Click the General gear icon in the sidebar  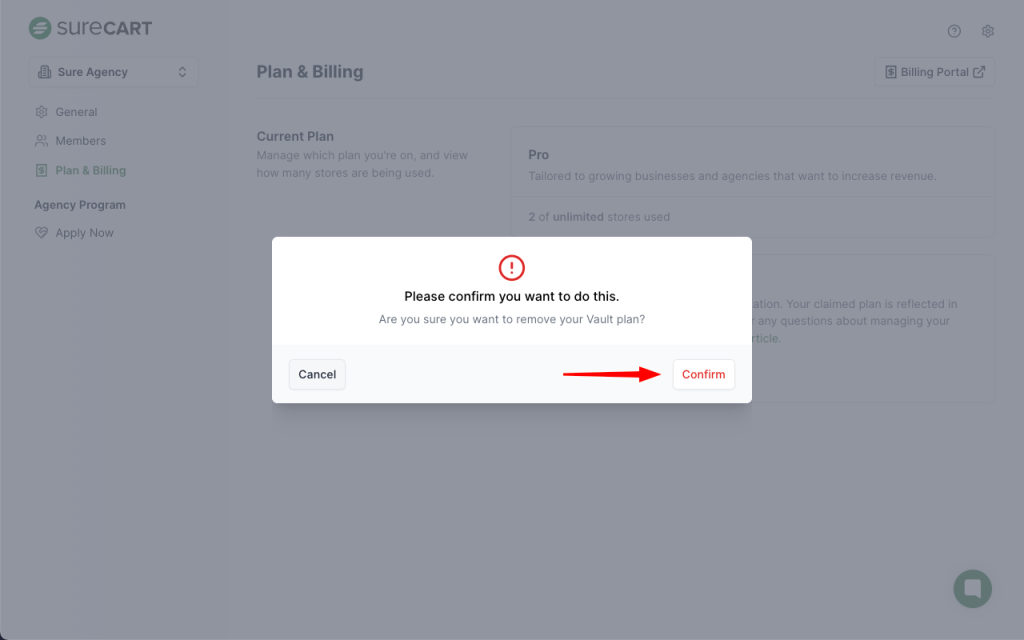pos(41,112)
